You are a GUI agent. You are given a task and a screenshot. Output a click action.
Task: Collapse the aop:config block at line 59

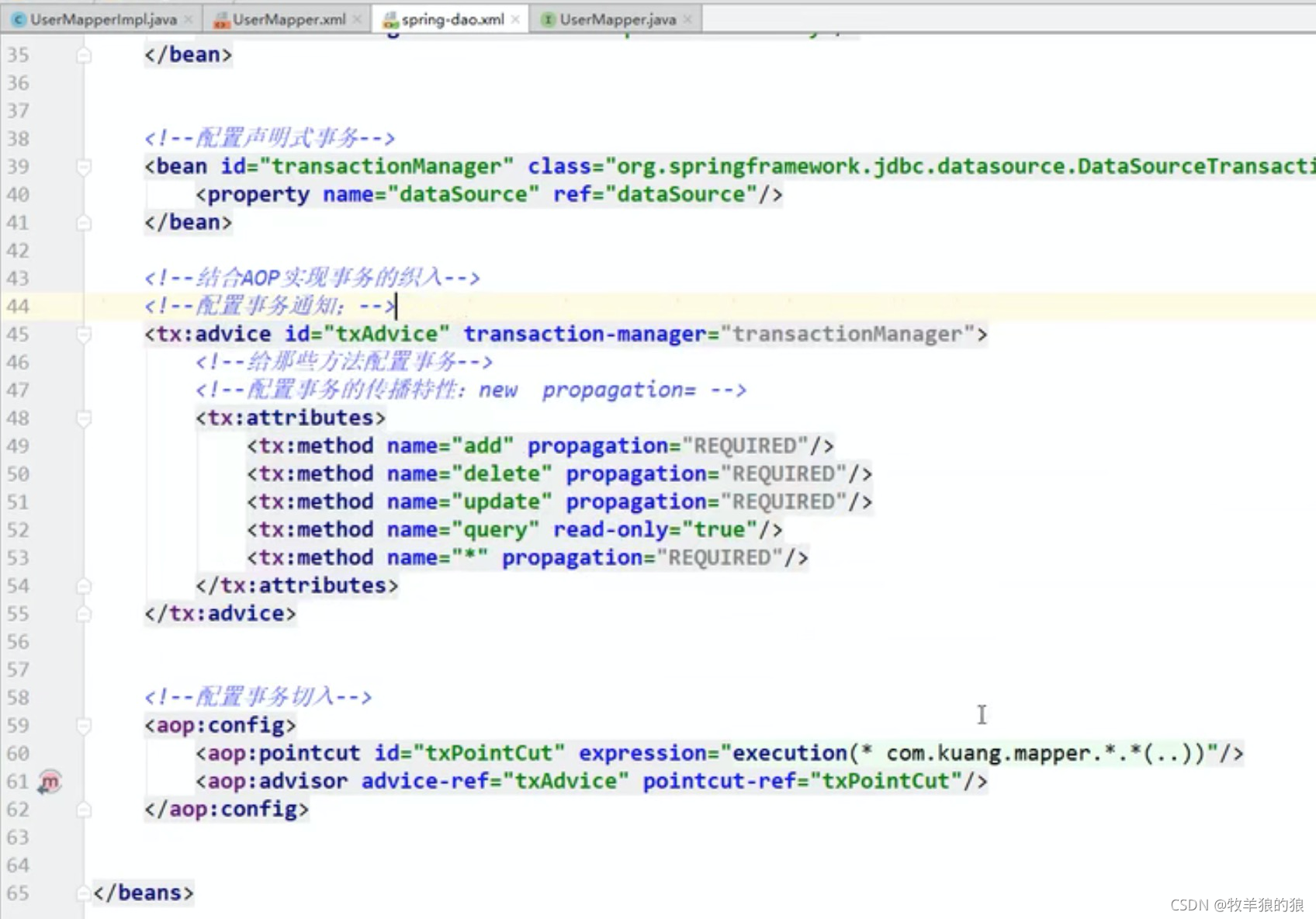(x=84, y=726)
